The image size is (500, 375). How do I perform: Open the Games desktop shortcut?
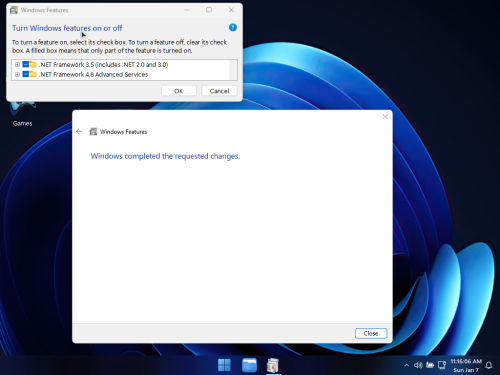tap(22, 114)
